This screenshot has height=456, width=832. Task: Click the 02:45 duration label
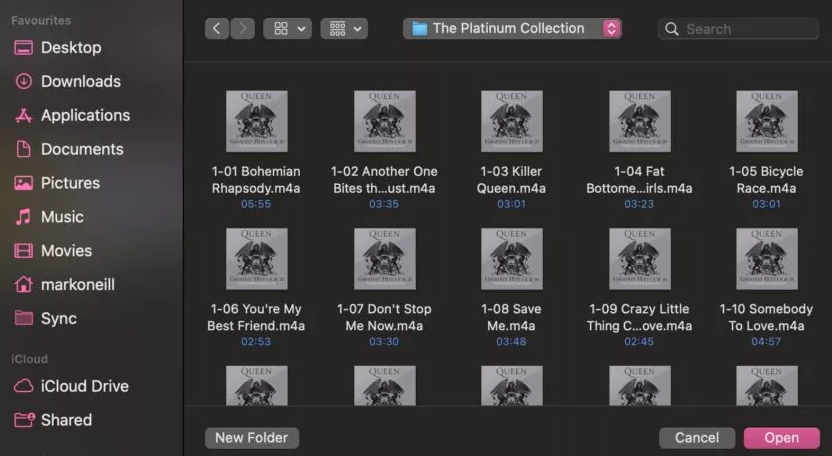[639, 342]
